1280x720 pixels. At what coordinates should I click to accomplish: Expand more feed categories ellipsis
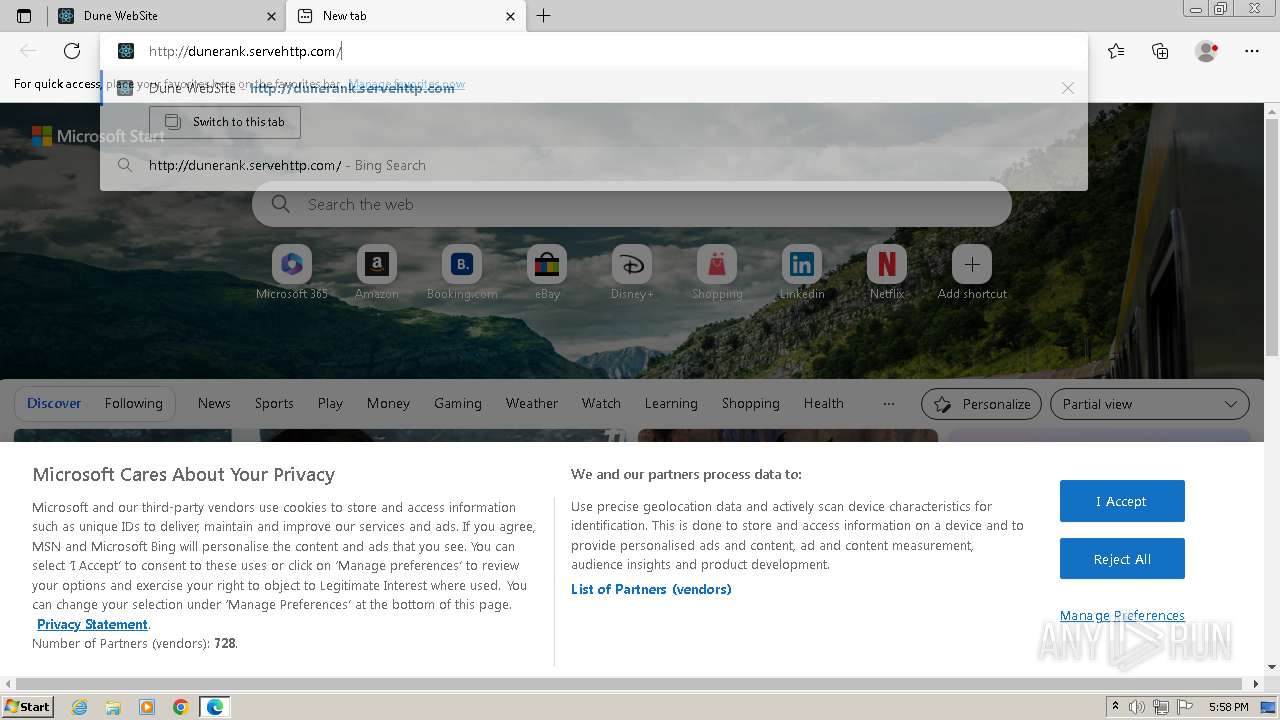pyautogui.click(x=889, y=404)
